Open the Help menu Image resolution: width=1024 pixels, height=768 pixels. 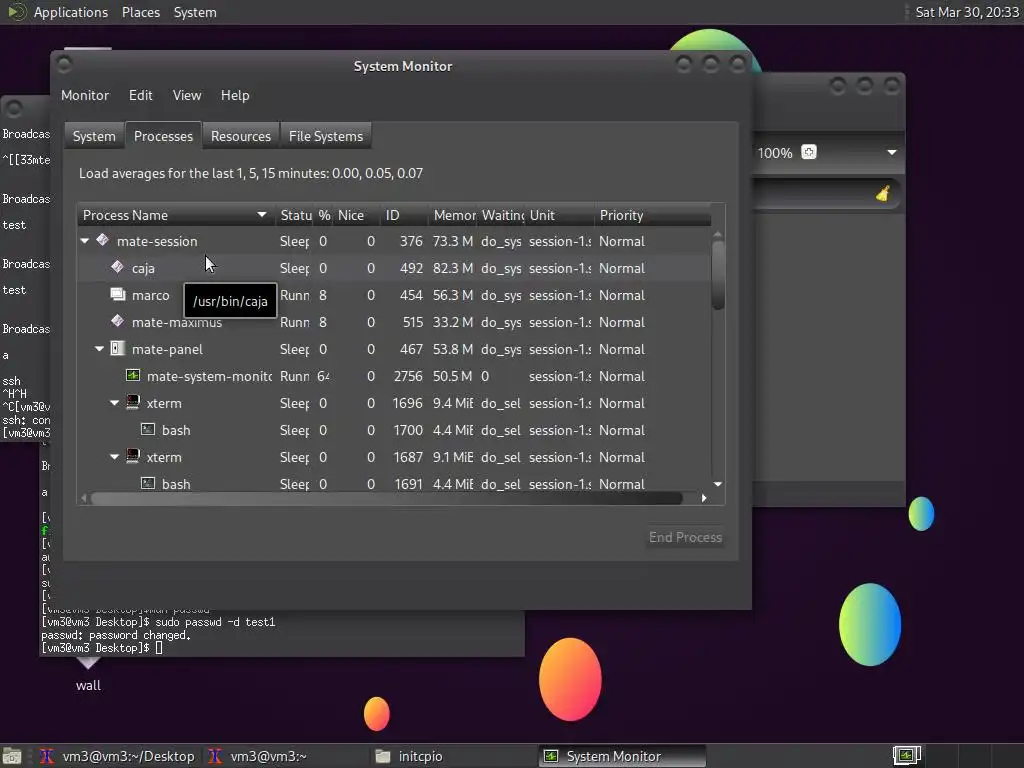pyautogui.click(x=235, y=95)
